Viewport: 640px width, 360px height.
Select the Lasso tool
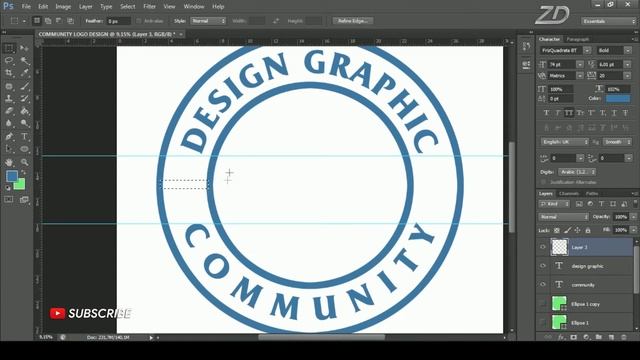click(x=9, y=61)
